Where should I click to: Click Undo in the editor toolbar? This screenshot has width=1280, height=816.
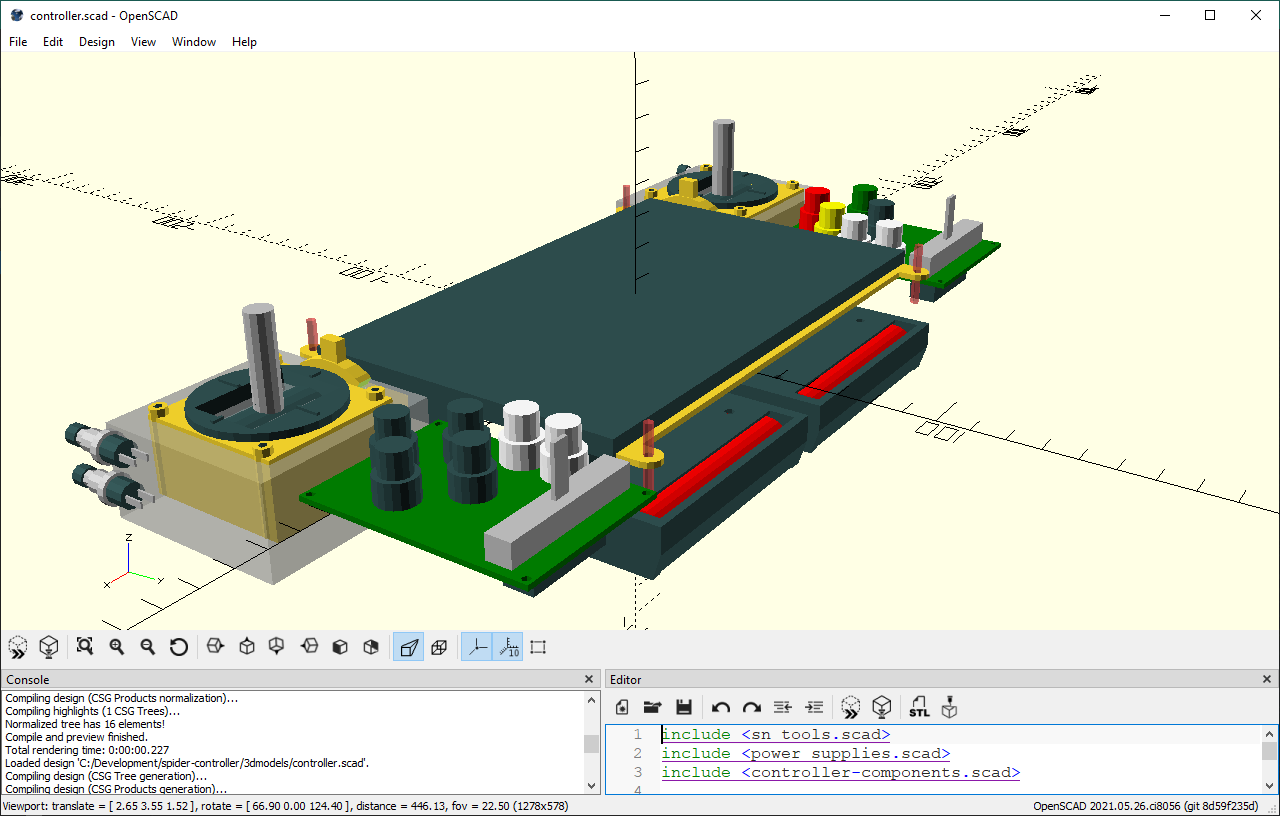[x=720, y=707]
